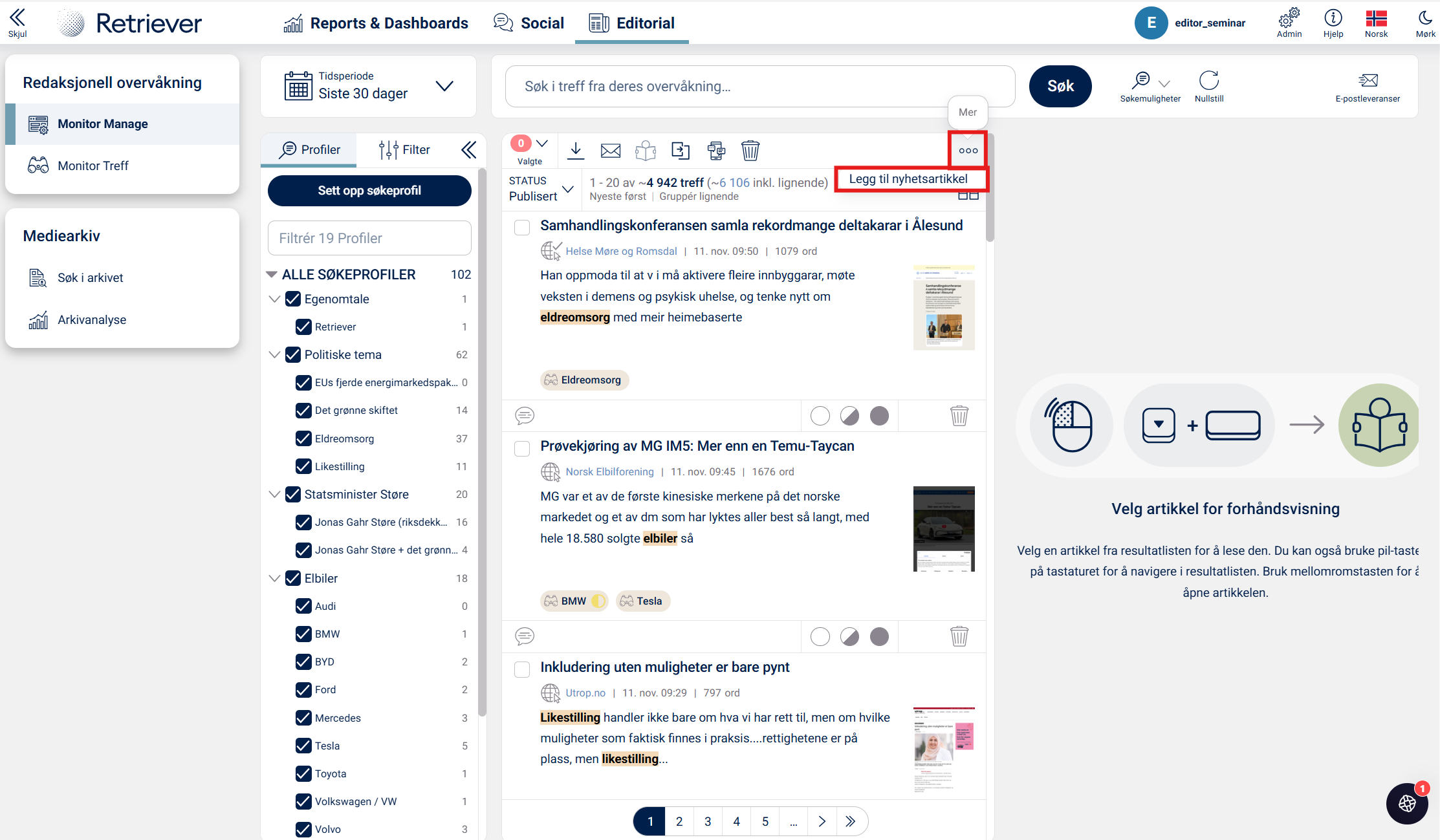Viewport: 1440px width, 840px height.
Task: Collapse profile panel with double chevron icon
Action: (x=468, y=150)
